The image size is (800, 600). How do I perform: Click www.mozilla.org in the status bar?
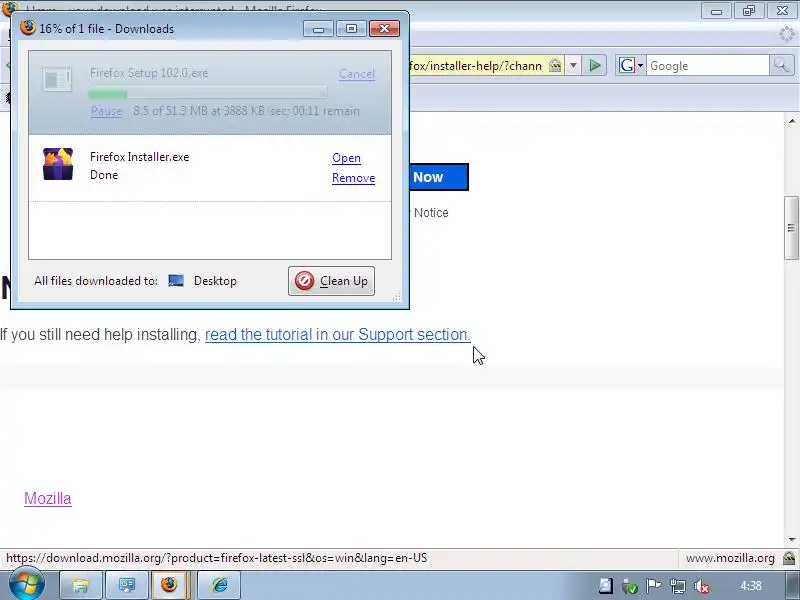[730, 558]
